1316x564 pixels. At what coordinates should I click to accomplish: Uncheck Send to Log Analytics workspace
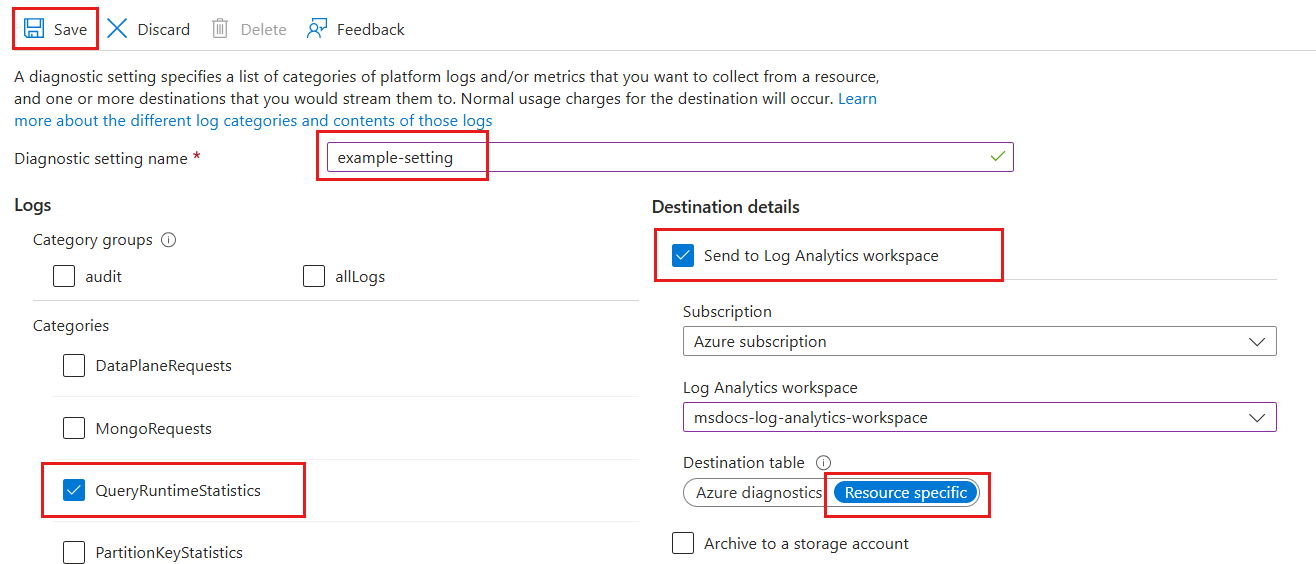tap(683, 256)
